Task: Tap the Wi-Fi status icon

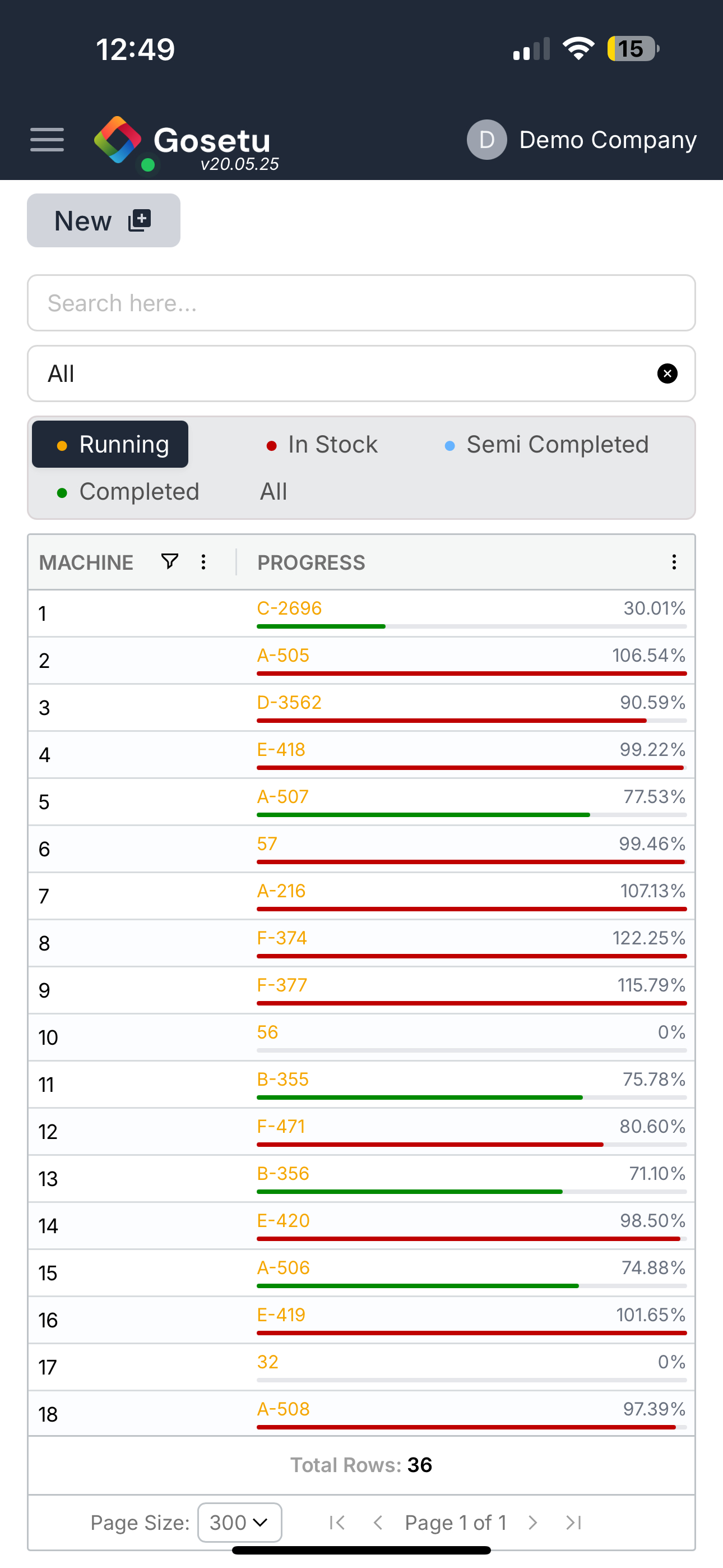Action: [x=578, y=49]
